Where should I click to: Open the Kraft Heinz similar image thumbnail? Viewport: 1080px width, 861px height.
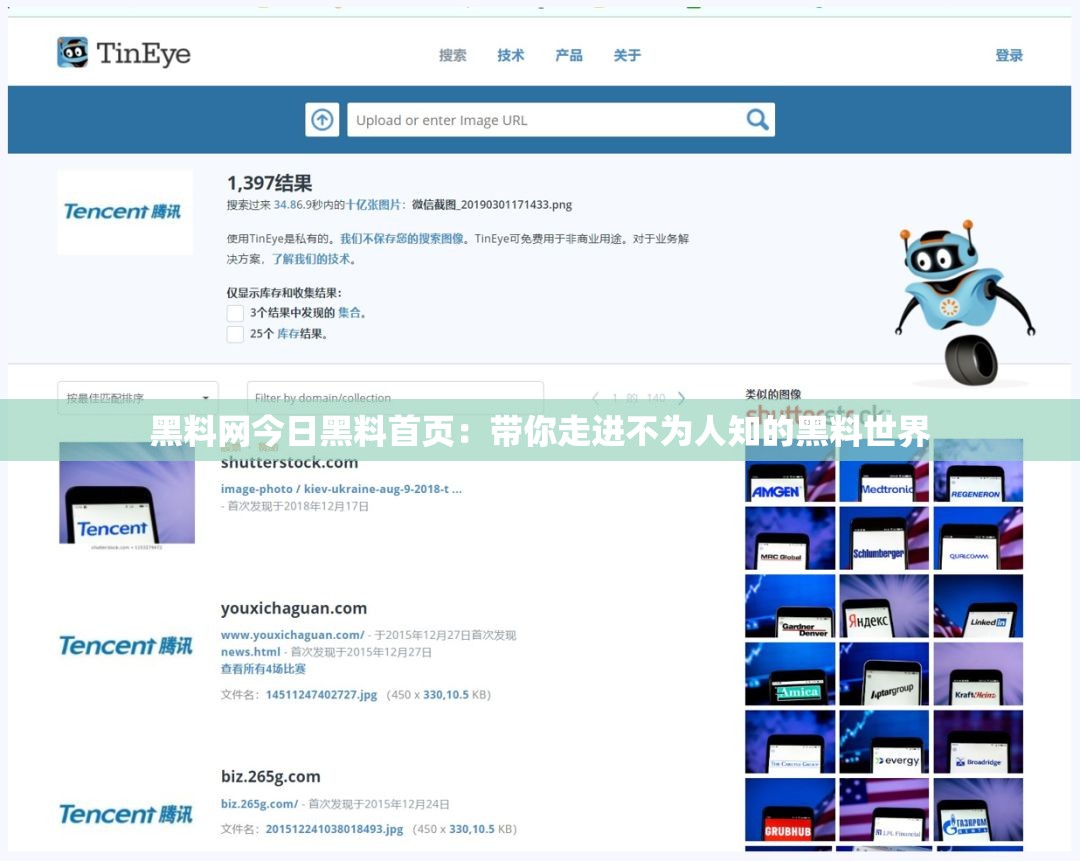[x=978, y=674]
